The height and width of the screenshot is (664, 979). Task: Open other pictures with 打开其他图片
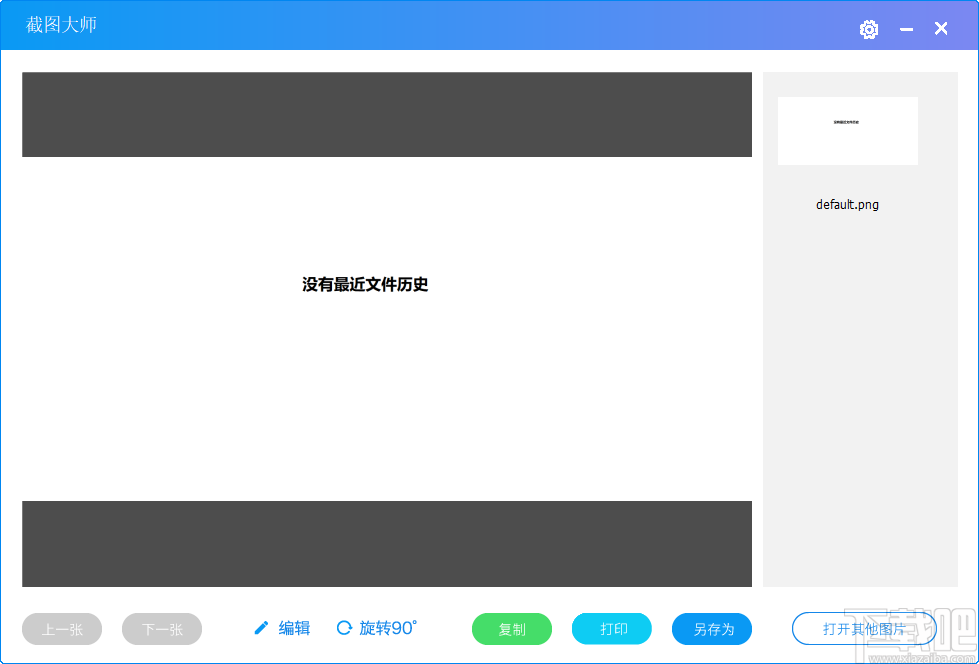coord(863,629)
